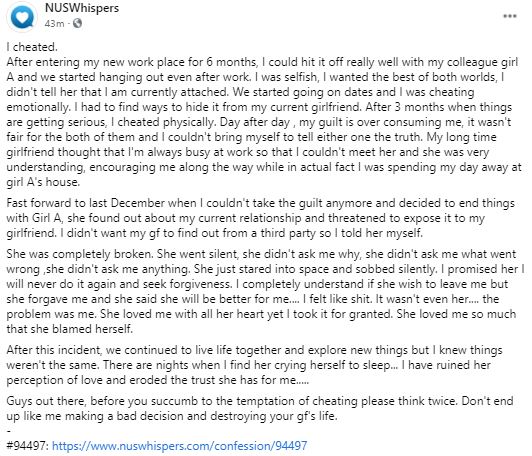Image resolution: width=532 pixels, height=456 pixels.
Task: Select the line beginning "Guys out there"
Action: pos(260,401)
